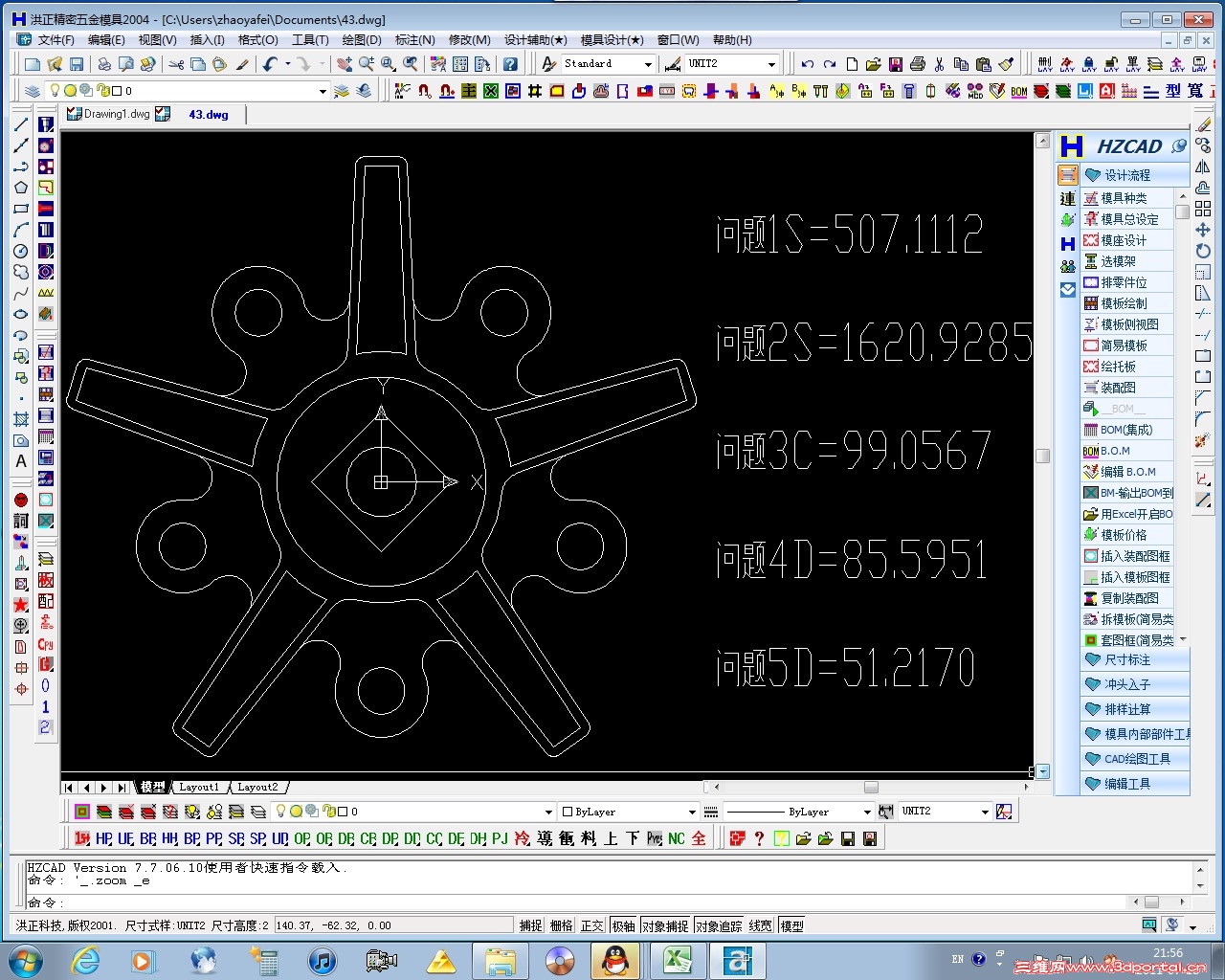Image resolution: width=1225 pixels, height=980 pixels.
Task: Expand the 尺寸标注 panel section
Action: point(1135,659)
